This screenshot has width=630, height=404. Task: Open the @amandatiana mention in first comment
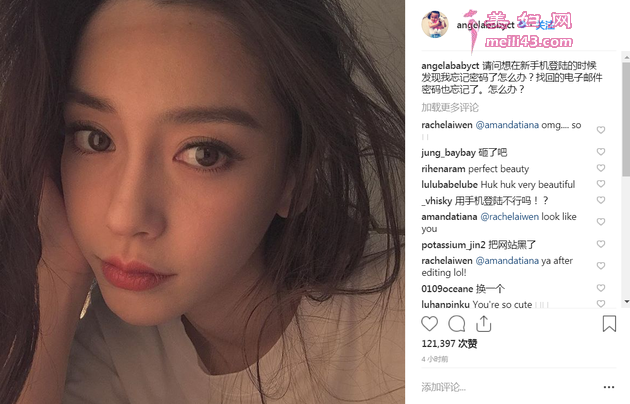(x=507, y=125)
